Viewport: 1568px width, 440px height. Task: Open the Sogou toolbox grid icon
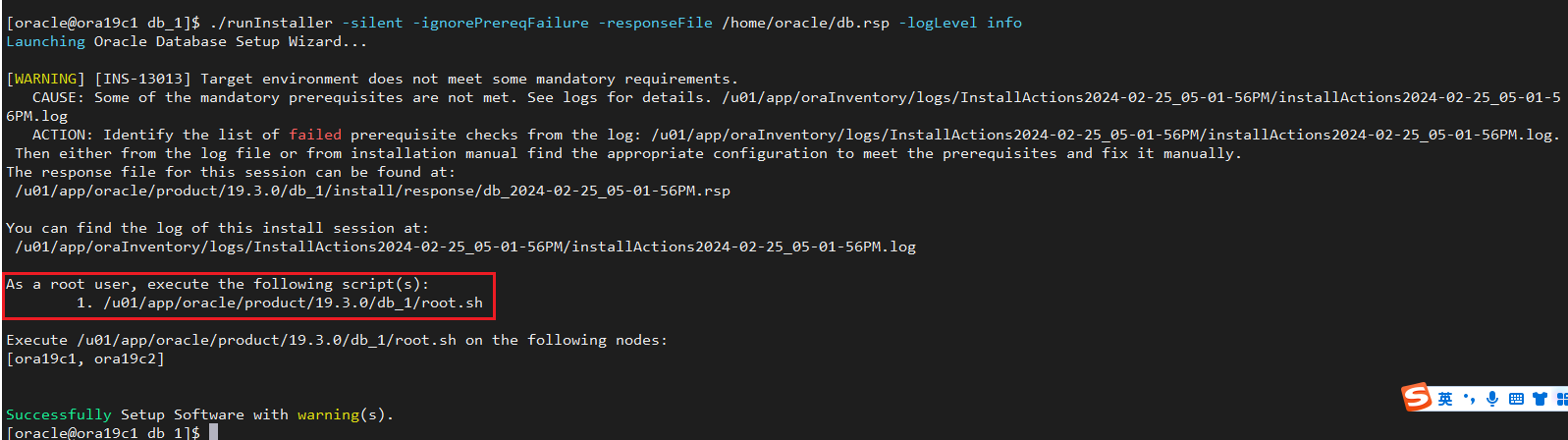[1562, 399]
